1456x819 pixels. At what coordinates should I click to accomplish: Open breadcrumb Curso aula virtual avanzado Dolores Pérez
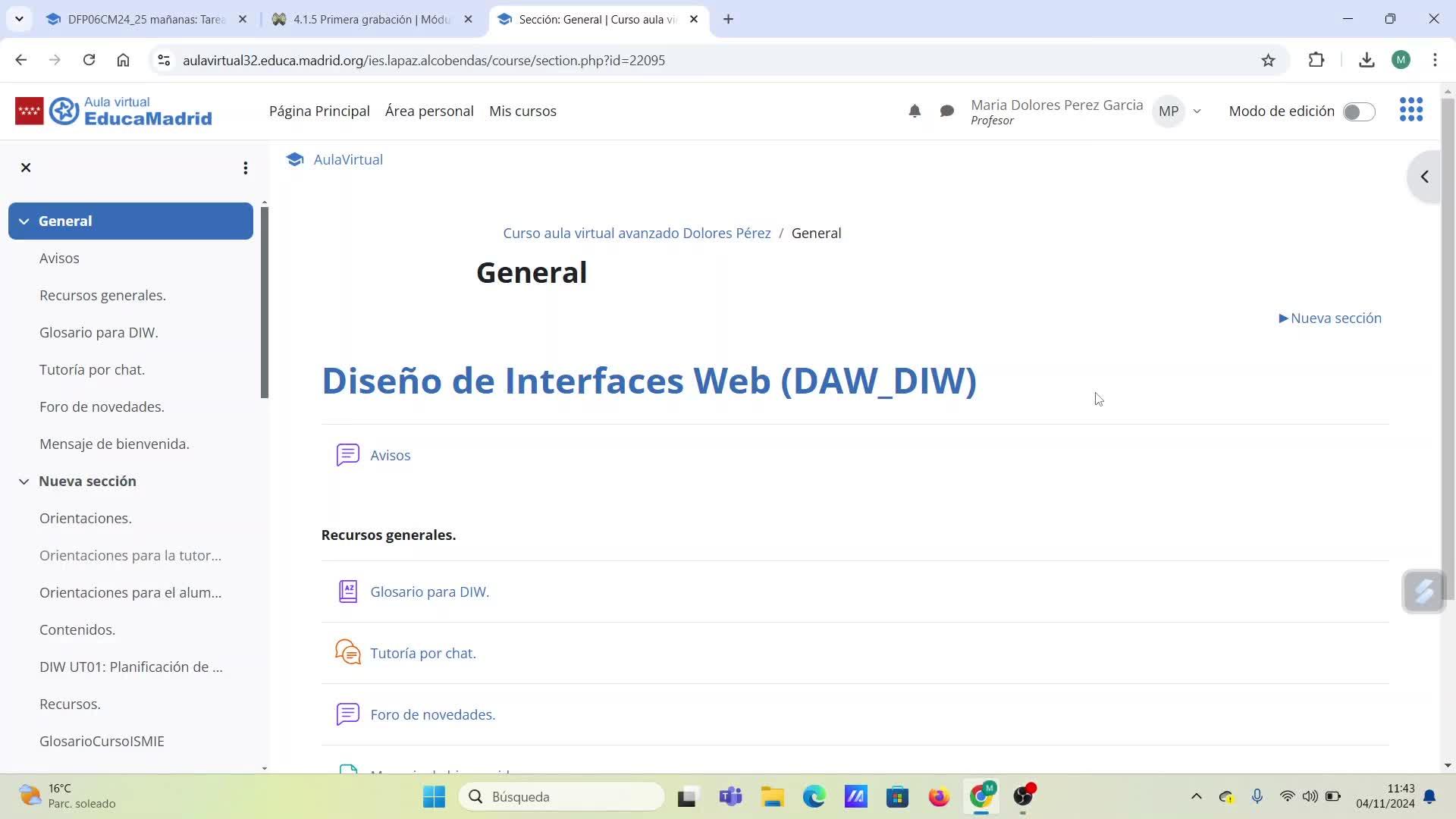[x=636, y=234]
